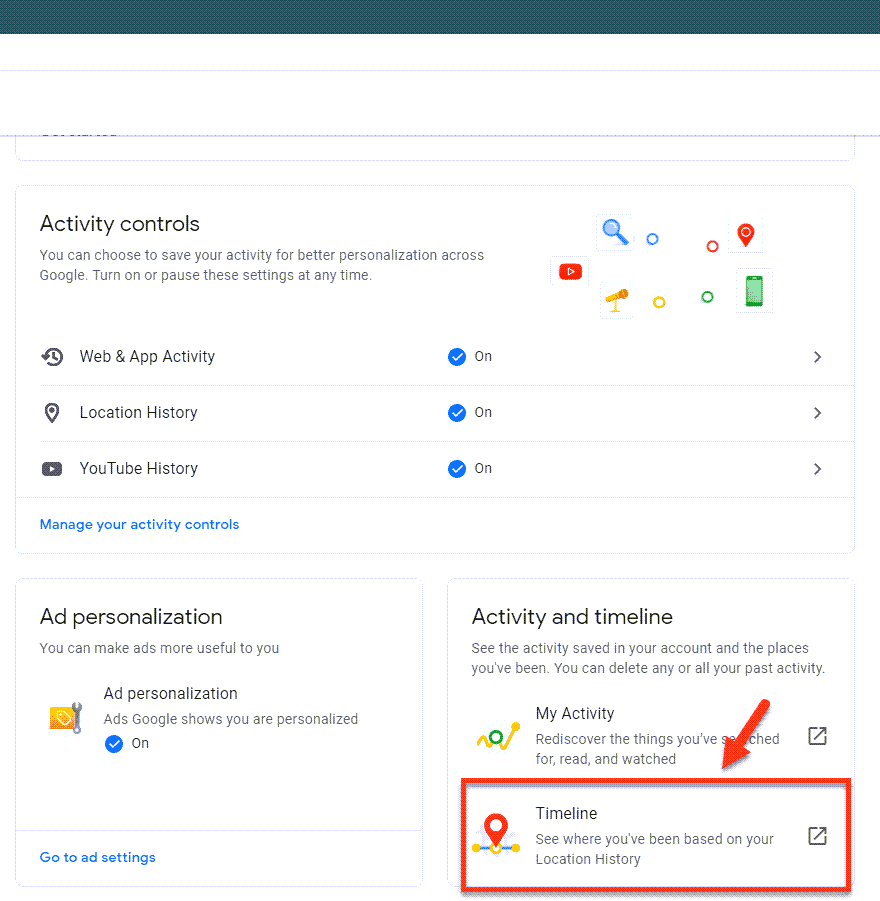
Task: Click the red map pin illustration
Action: [x=745, y=234]
